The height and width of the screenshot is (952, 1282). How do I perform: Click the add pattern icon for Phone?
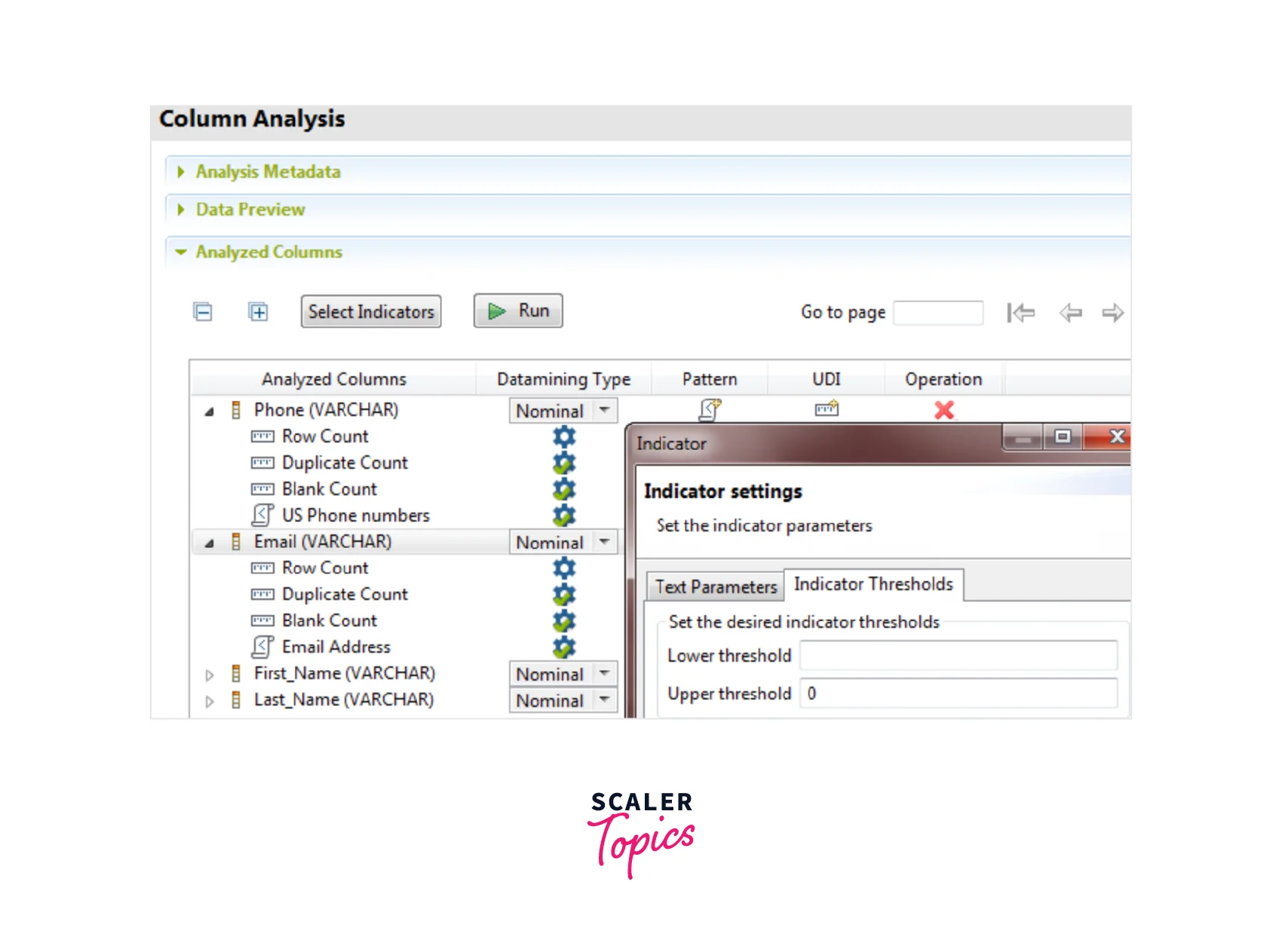click(709, 410)
